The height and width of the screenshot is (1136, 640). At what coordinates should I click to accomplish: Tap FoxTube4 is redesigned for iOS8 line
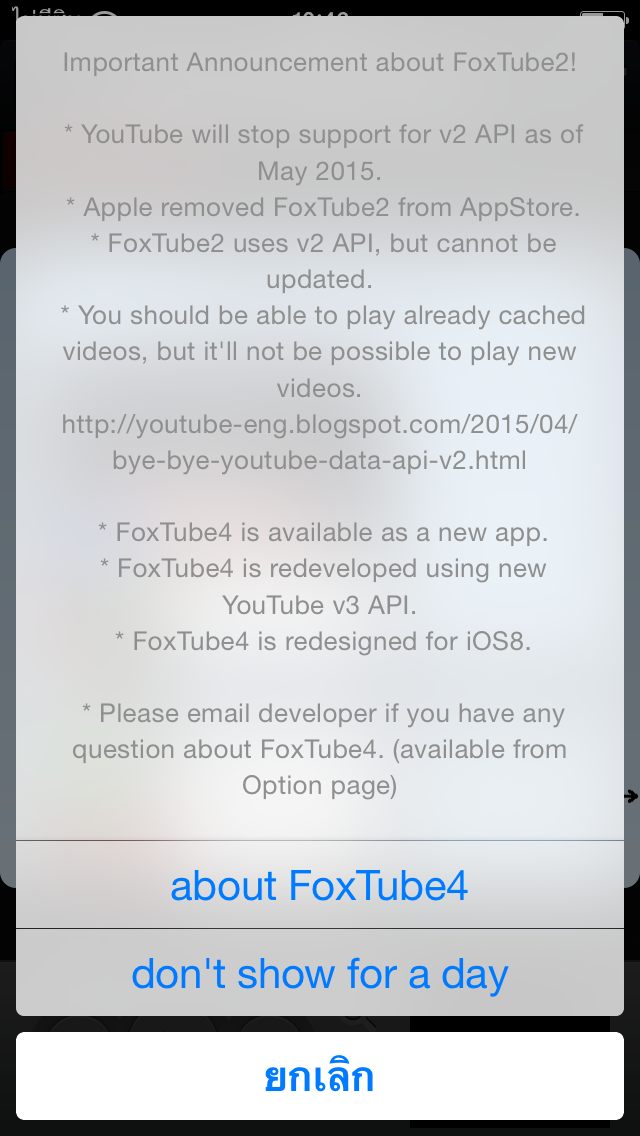323,641
